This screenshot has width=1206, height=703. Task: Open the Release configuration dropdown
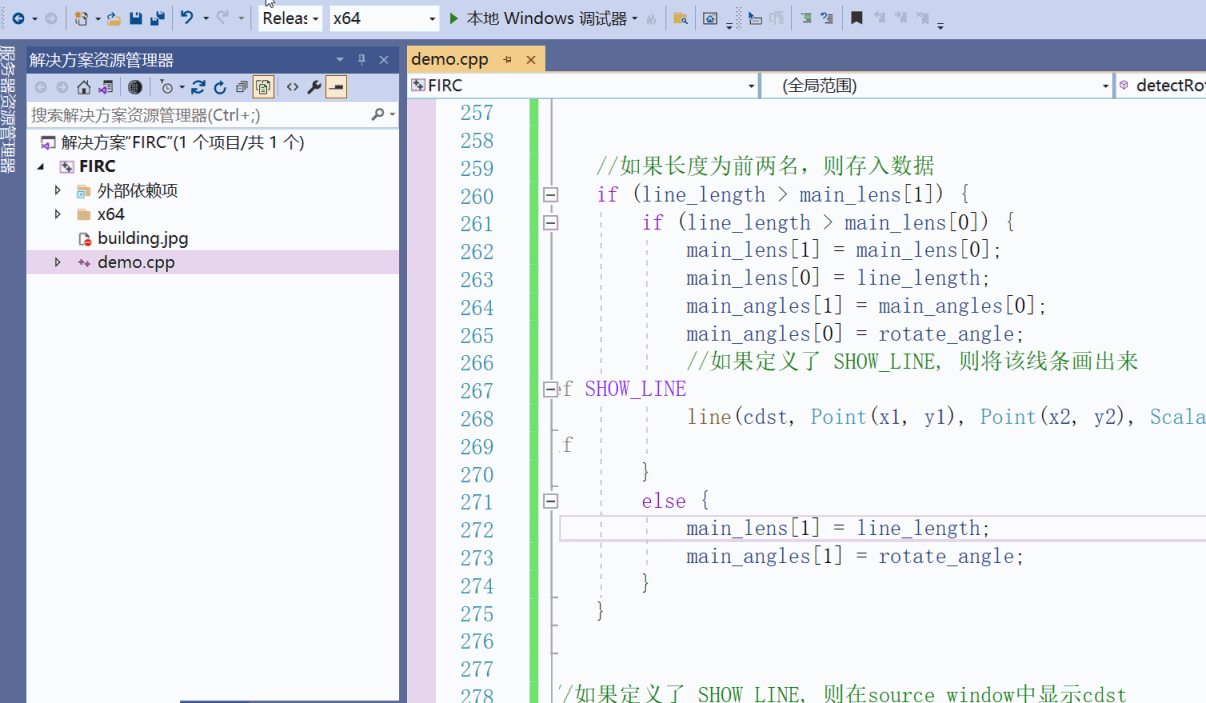[290, 18]
